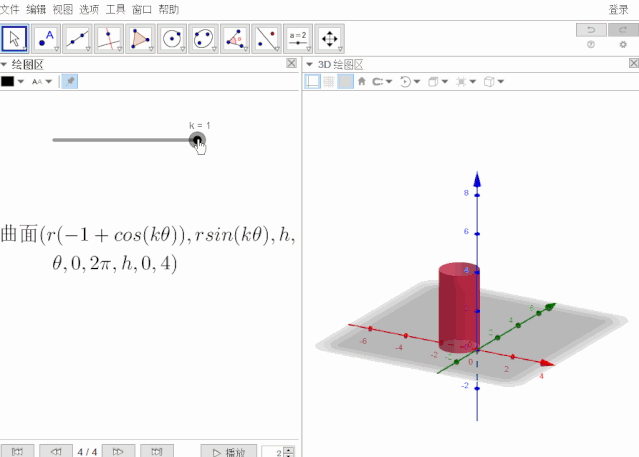Click the surface formula text
Viewport: 639px width, 457px height.
tap(148, 248)
